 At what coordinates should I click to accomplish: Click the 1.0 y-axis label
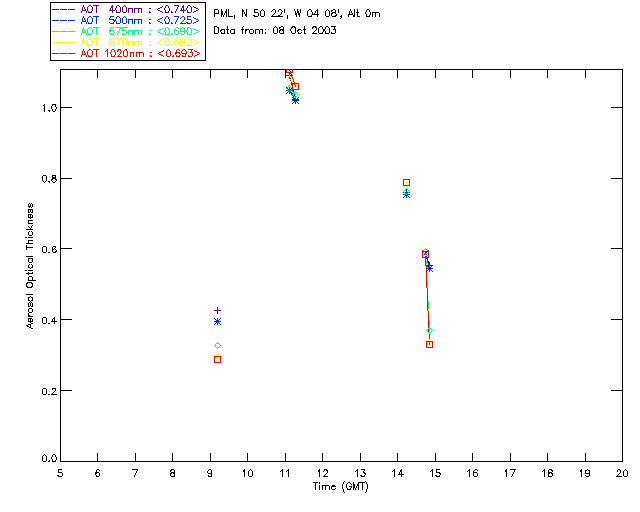coord(49,108)
